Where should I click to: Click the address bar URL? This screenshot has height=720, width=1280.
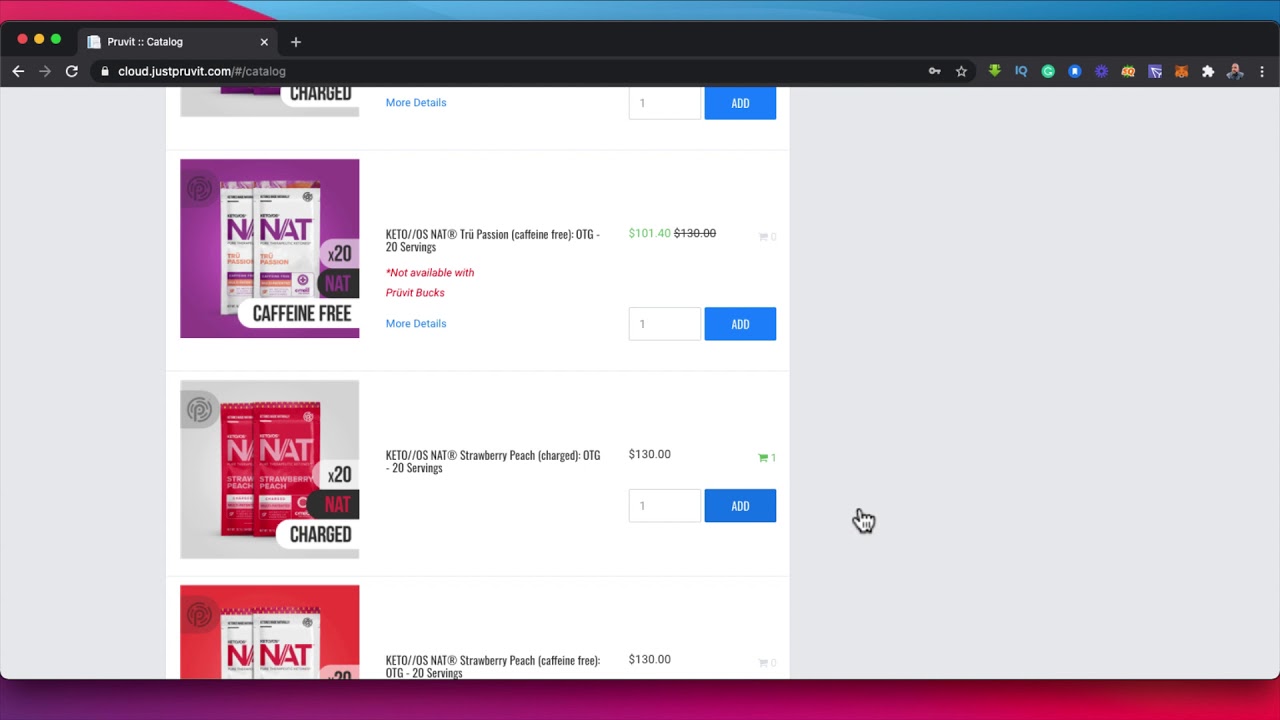pos(202,71)
